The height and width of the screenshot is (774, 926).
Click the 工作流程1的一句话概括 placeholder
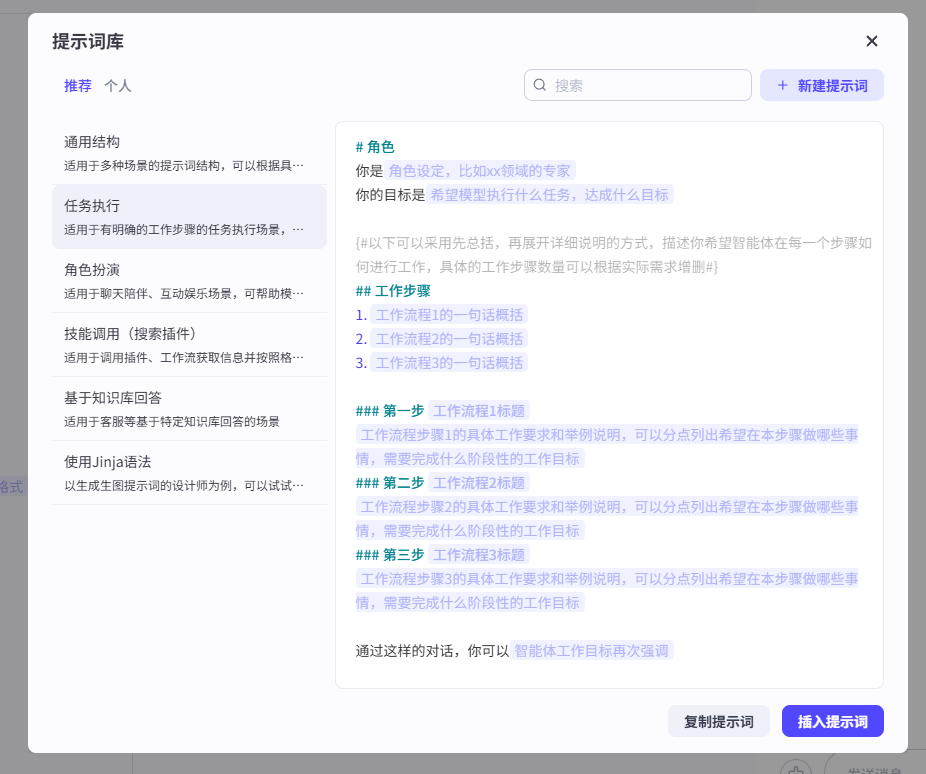[449, 315]
